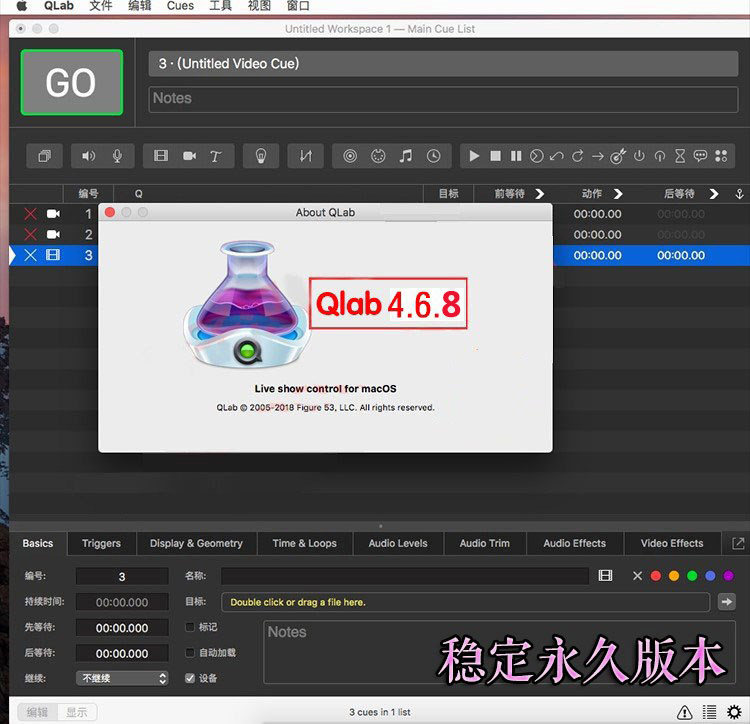The image size is (750, 724).
Task: Expand the 前等待 pre-wait column arrow
Action: click(540, 194)
